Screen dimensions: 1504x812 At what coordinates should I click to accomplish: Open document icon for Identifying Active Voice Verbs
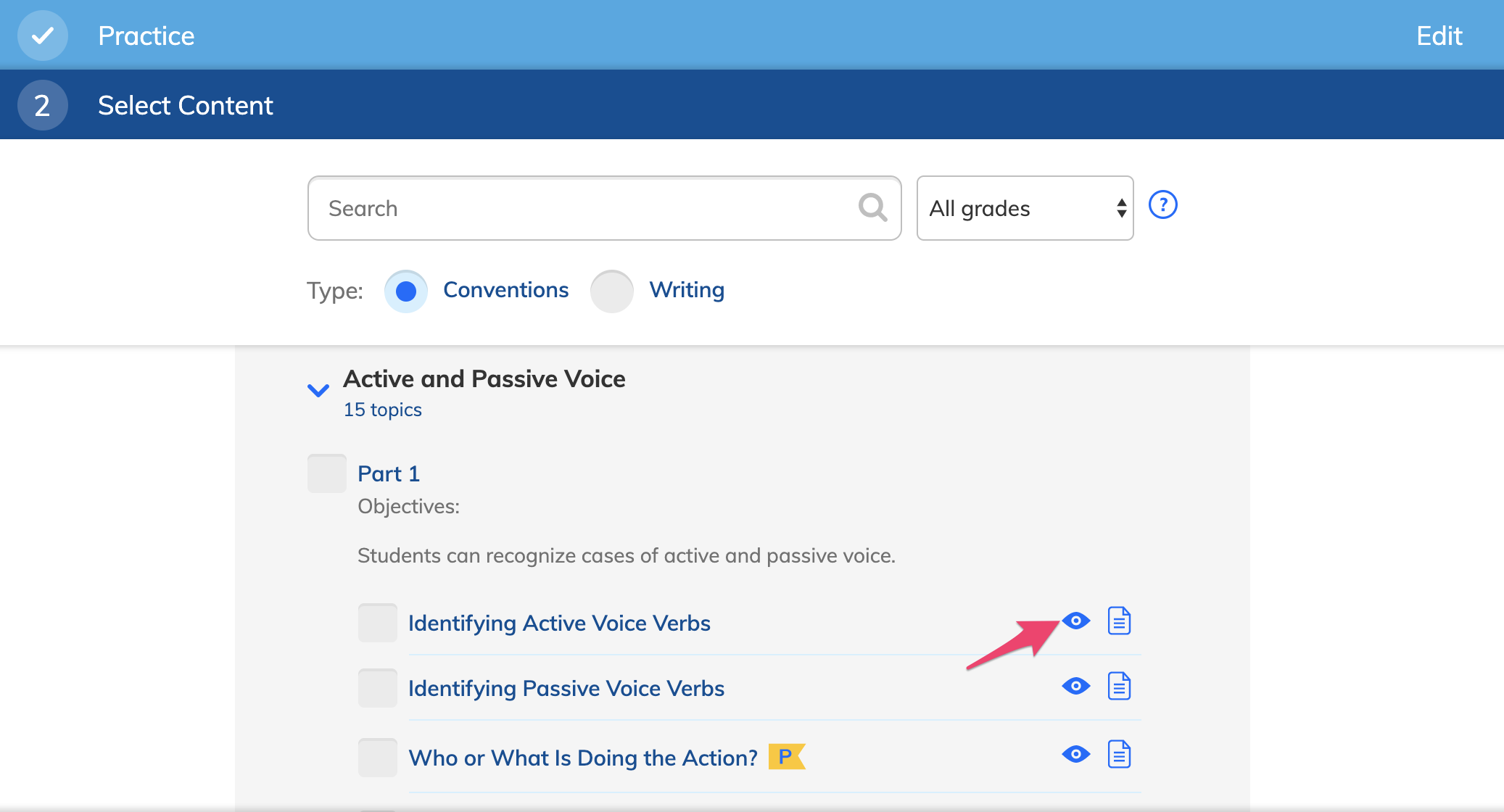1119,621
